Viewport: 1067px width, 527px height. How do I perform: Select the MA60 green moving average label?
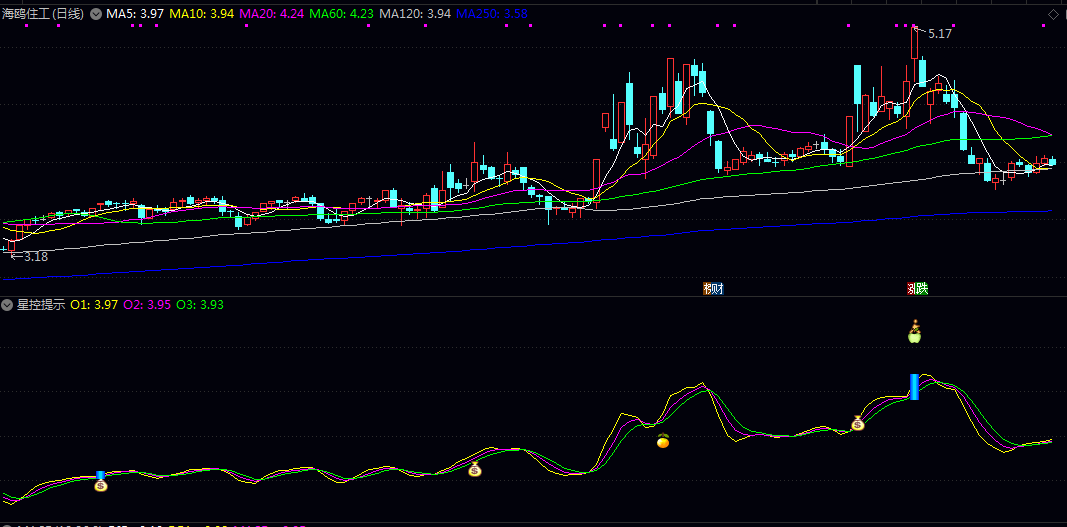coord(341,14)
